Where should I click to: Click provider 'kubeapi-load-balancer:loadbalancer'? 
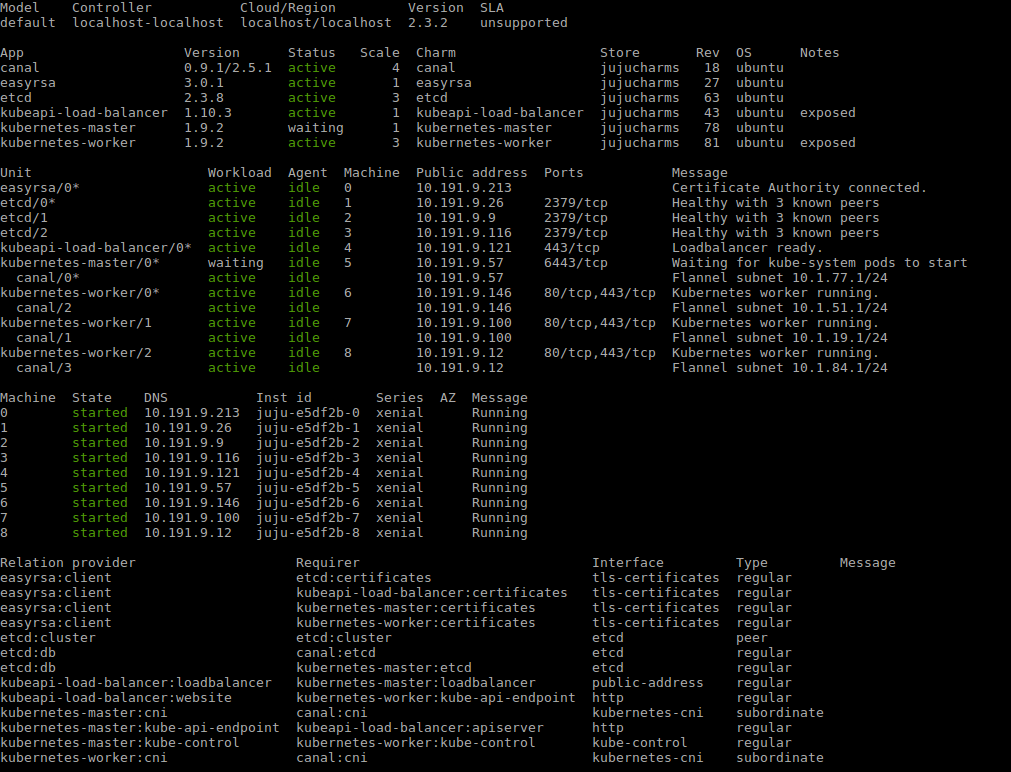pos(136,682)
